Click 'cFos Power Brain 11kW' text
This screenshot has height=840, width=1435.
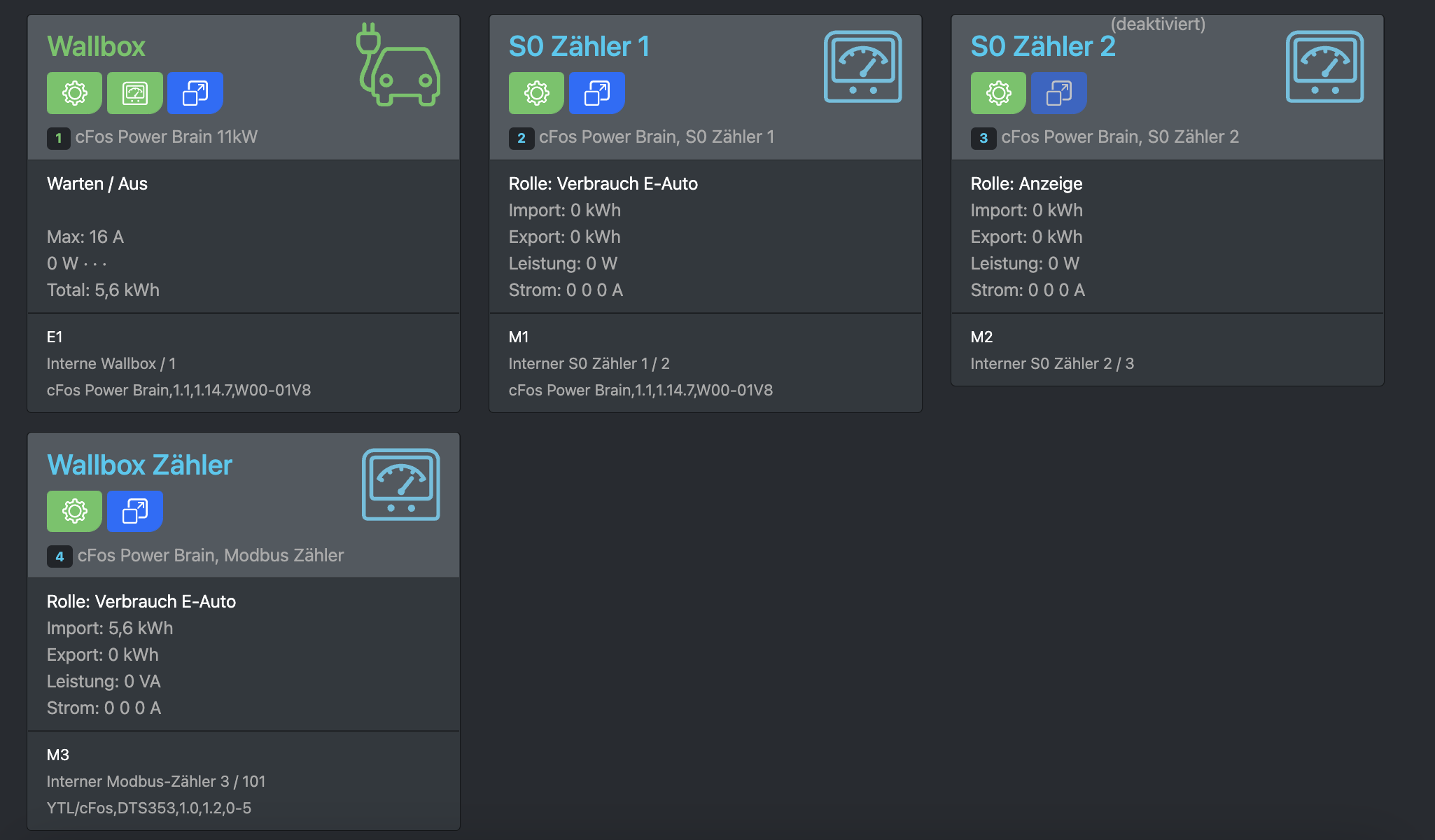[167, 136]
